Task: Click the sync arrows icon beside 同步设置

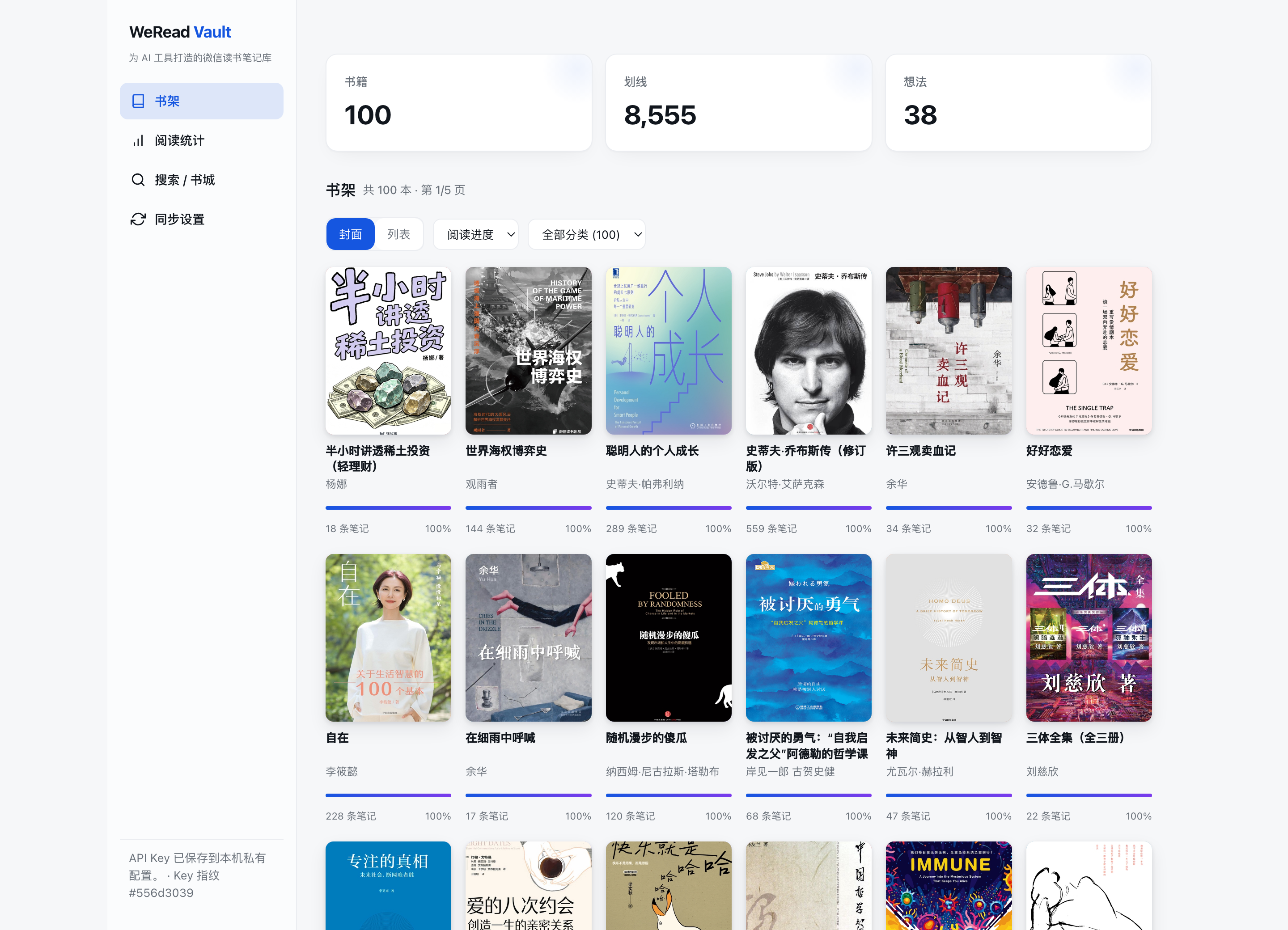Action: [138, 219]
